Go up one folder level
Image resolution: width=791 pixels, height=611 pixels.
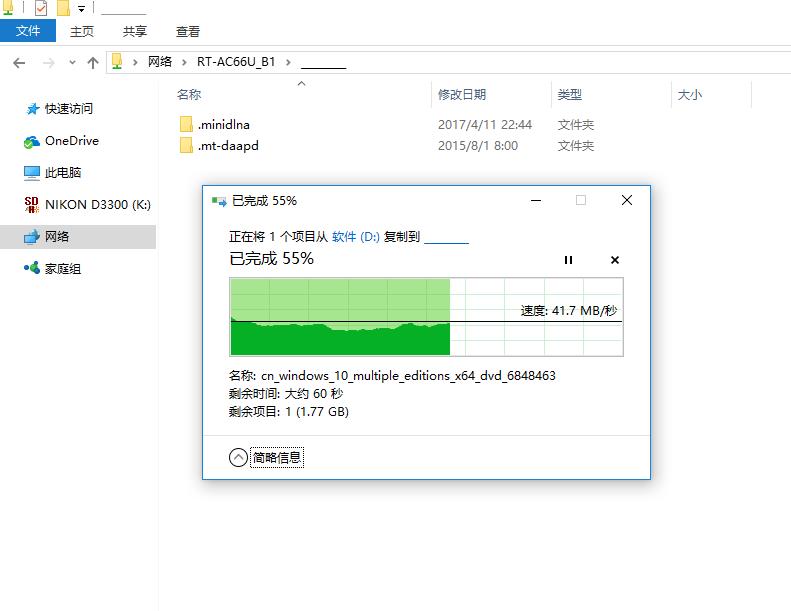coord(93,63)
